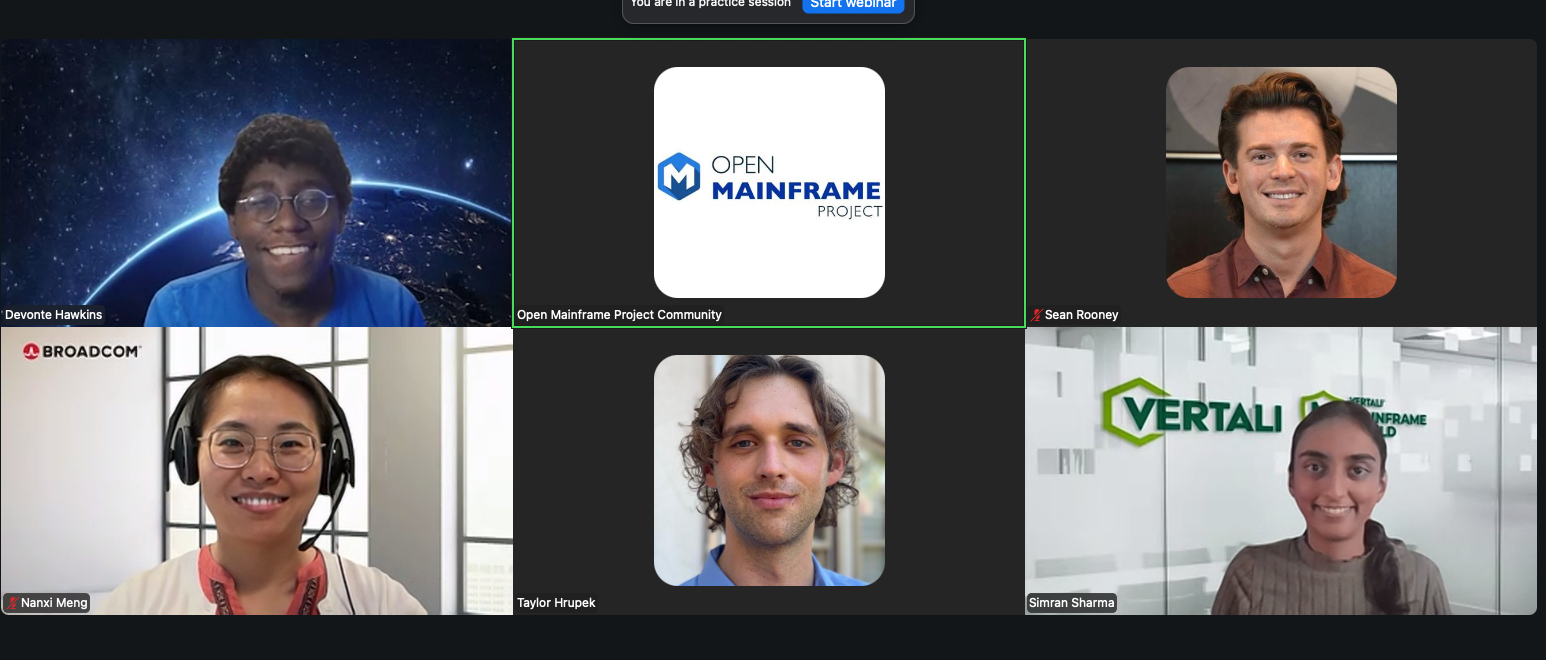Click the muted microphone icon beside Sean Rooney
This screenshot has height=660, width=1546.
1037,315
